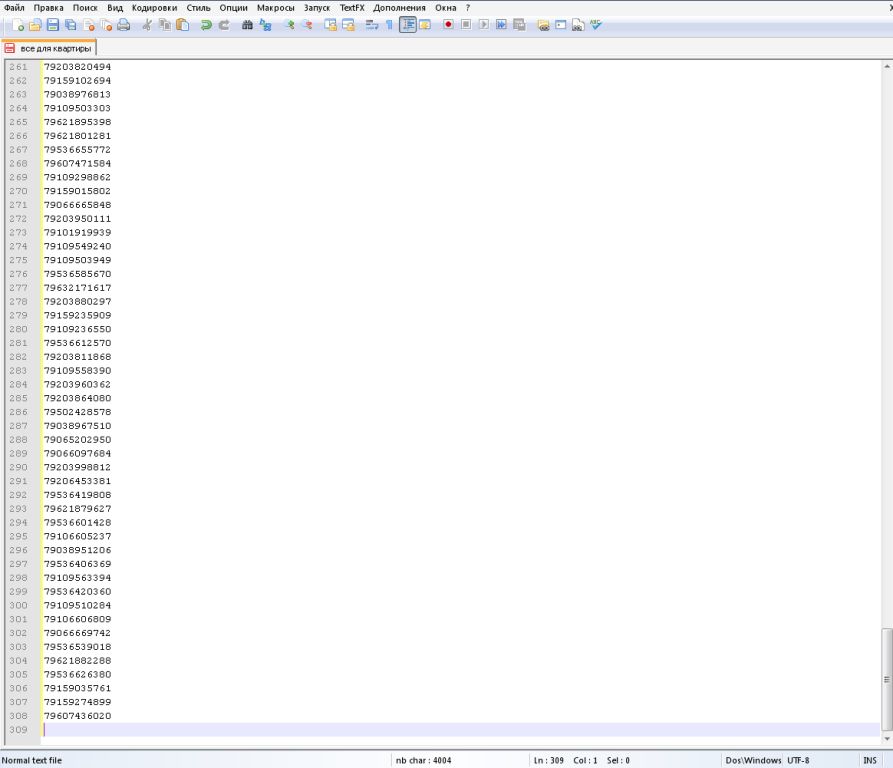Open the Правка menu
The height and width of the screenshot is (768, 893).
pyautogui.click(x=48, y=7)
